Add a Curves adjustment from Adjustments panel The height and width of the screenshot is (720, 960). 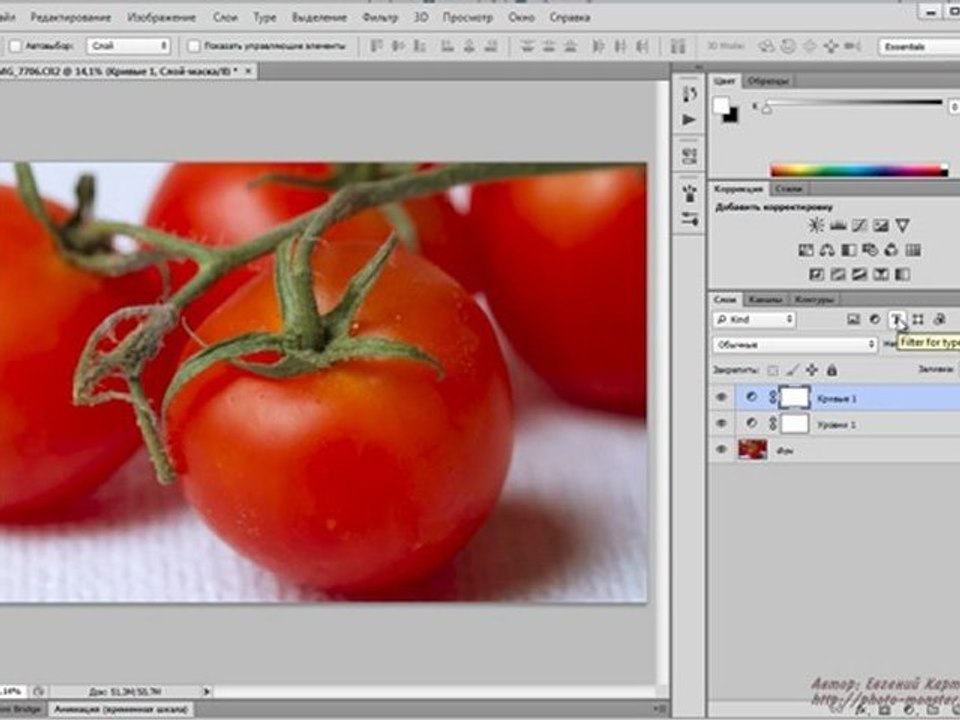(x=860, y=226)
